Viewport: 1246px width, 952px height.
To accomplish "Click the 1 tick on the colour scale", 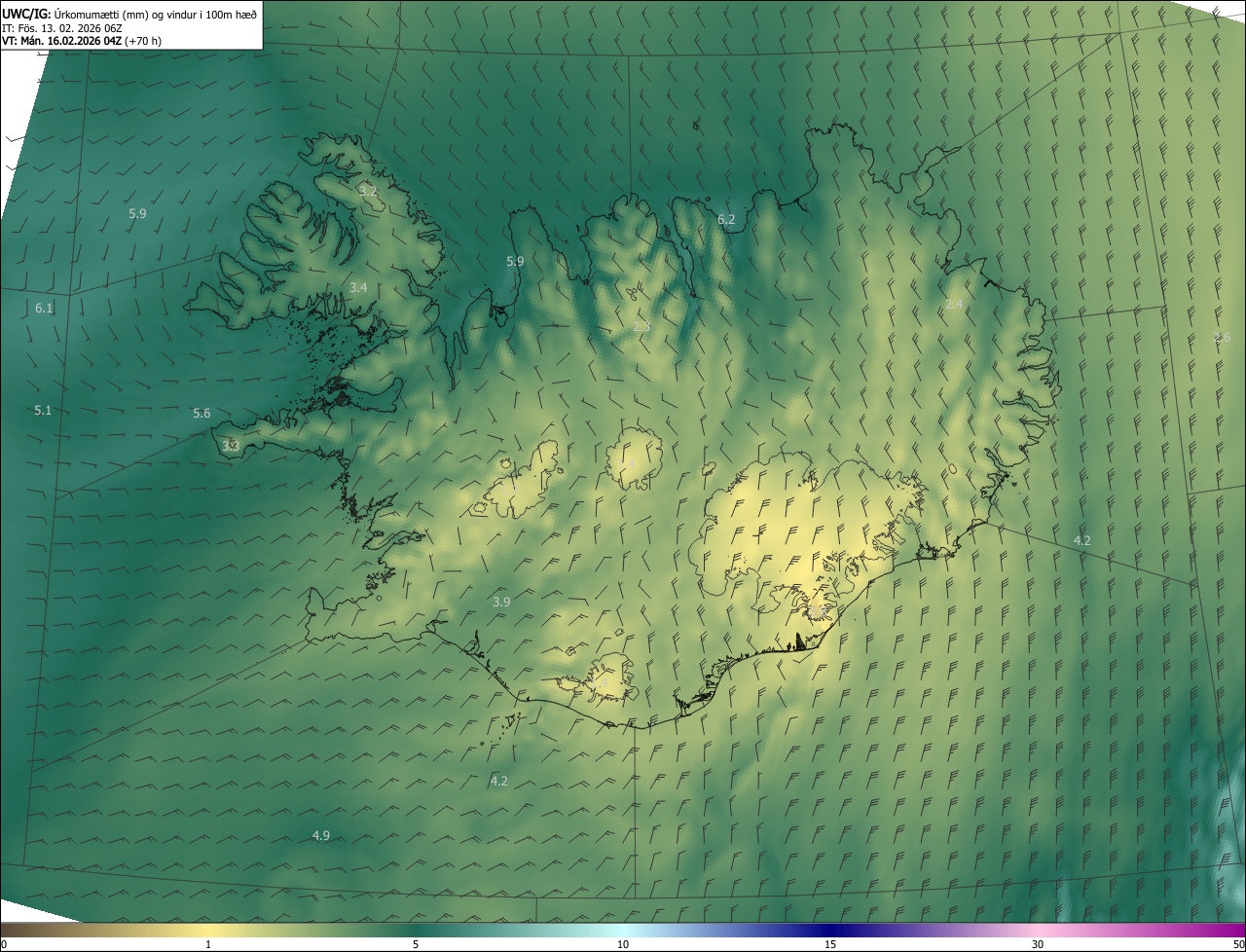I will (x=208, y=944).
